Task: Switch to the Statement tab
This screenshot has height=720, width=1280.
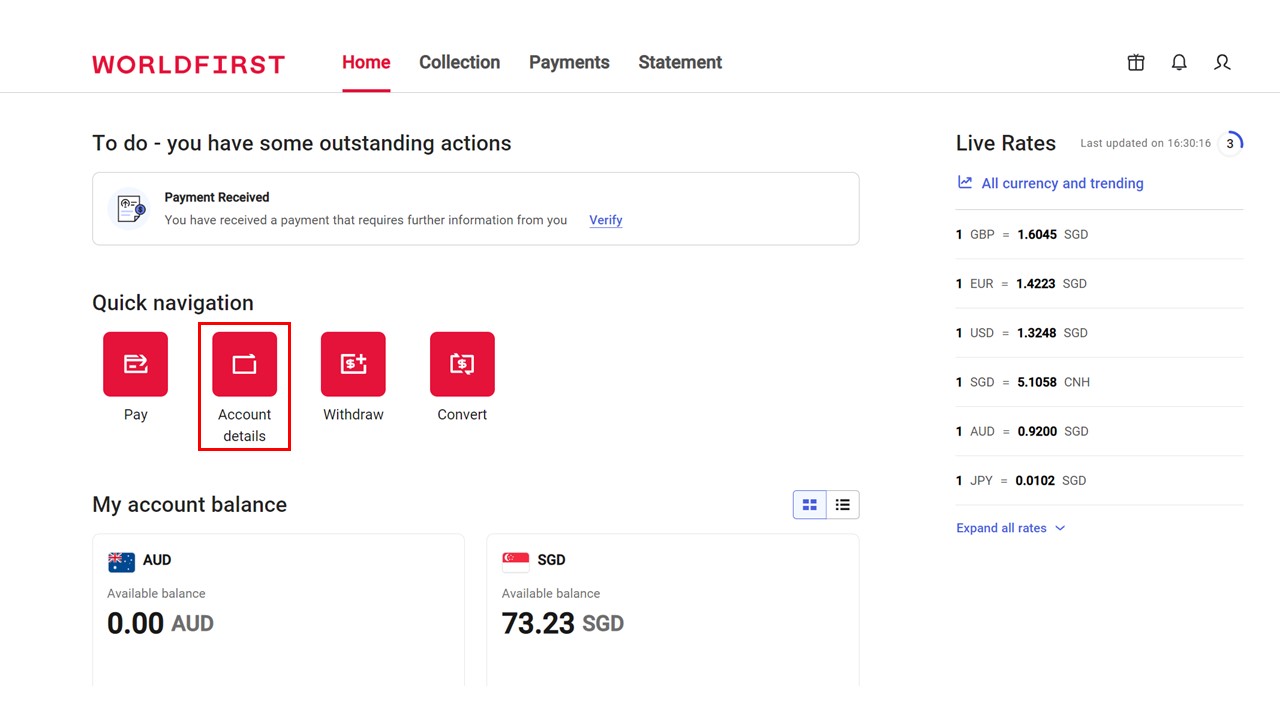Action: click(680, 62)
